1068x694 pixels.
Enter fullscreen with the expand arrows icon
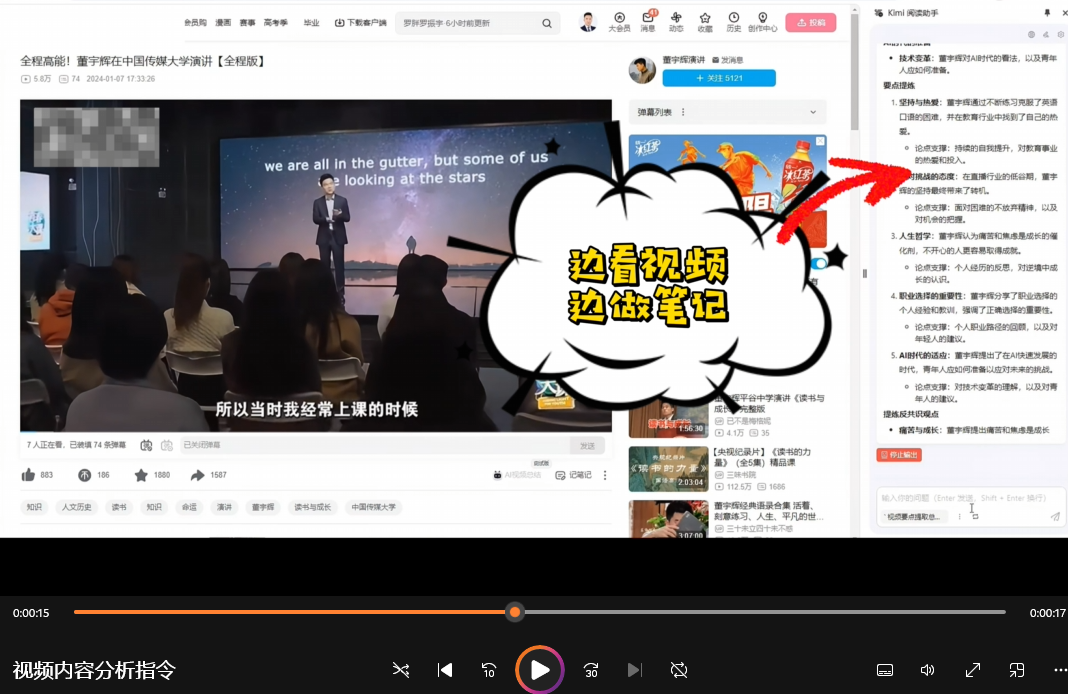coord(973,670)
